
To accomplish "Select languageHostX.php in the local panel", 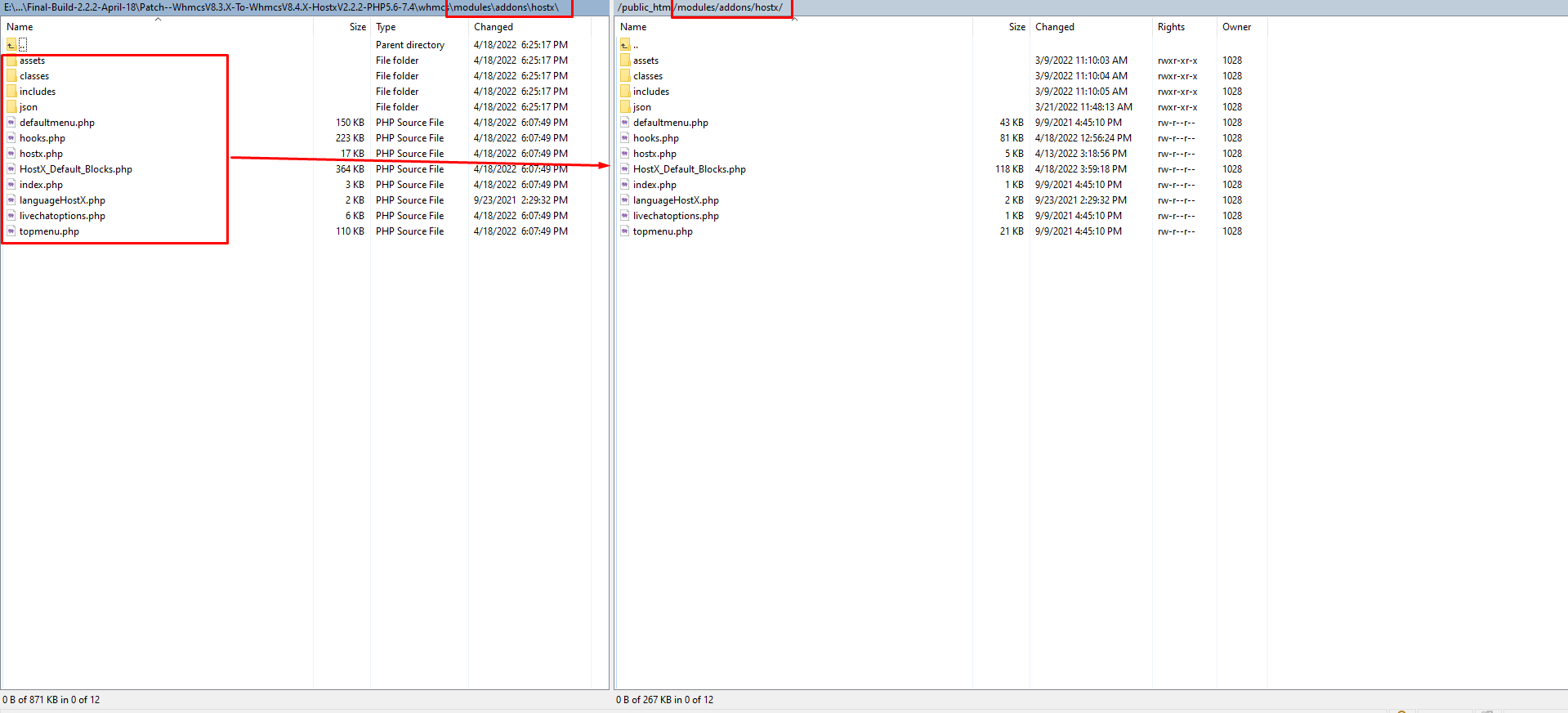I will click(62, 200).
